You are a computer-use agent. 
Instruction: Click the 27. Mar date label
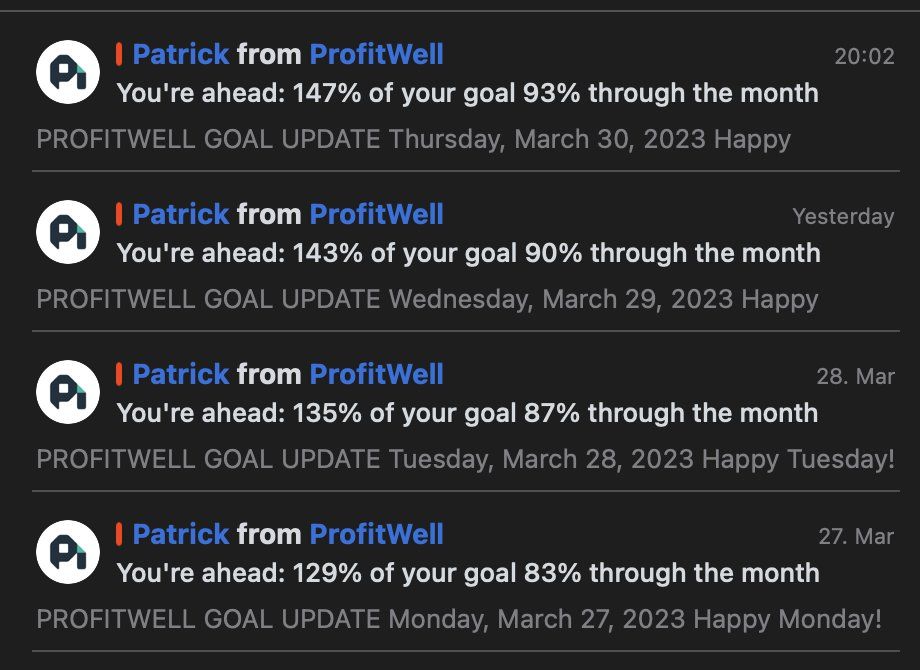pos(856,537)
